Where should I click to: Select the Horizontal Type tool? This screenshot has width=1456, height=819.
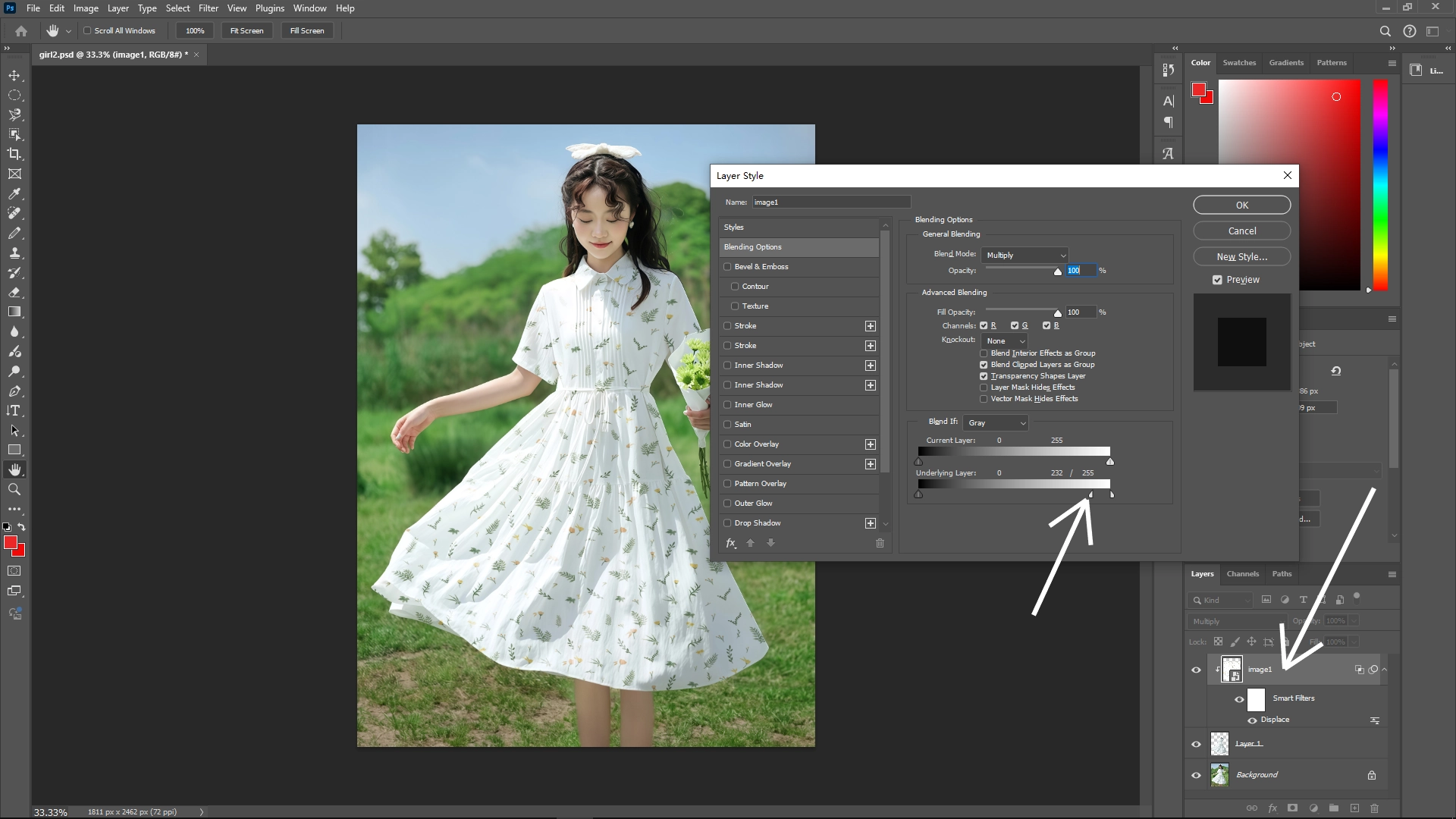pyautogui.click(x=14, y=410)
